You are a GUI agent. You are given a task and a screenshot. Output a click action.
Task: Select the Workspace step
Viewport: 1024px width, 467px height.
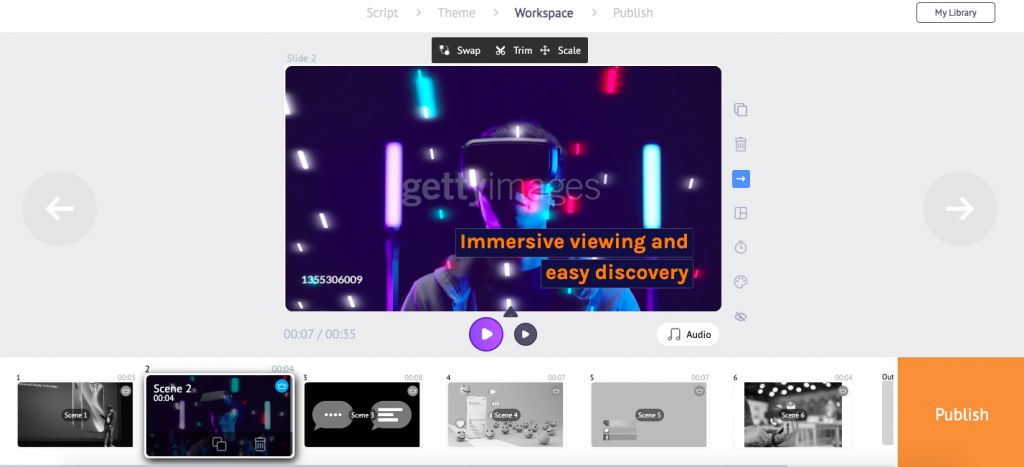(544, 13)
